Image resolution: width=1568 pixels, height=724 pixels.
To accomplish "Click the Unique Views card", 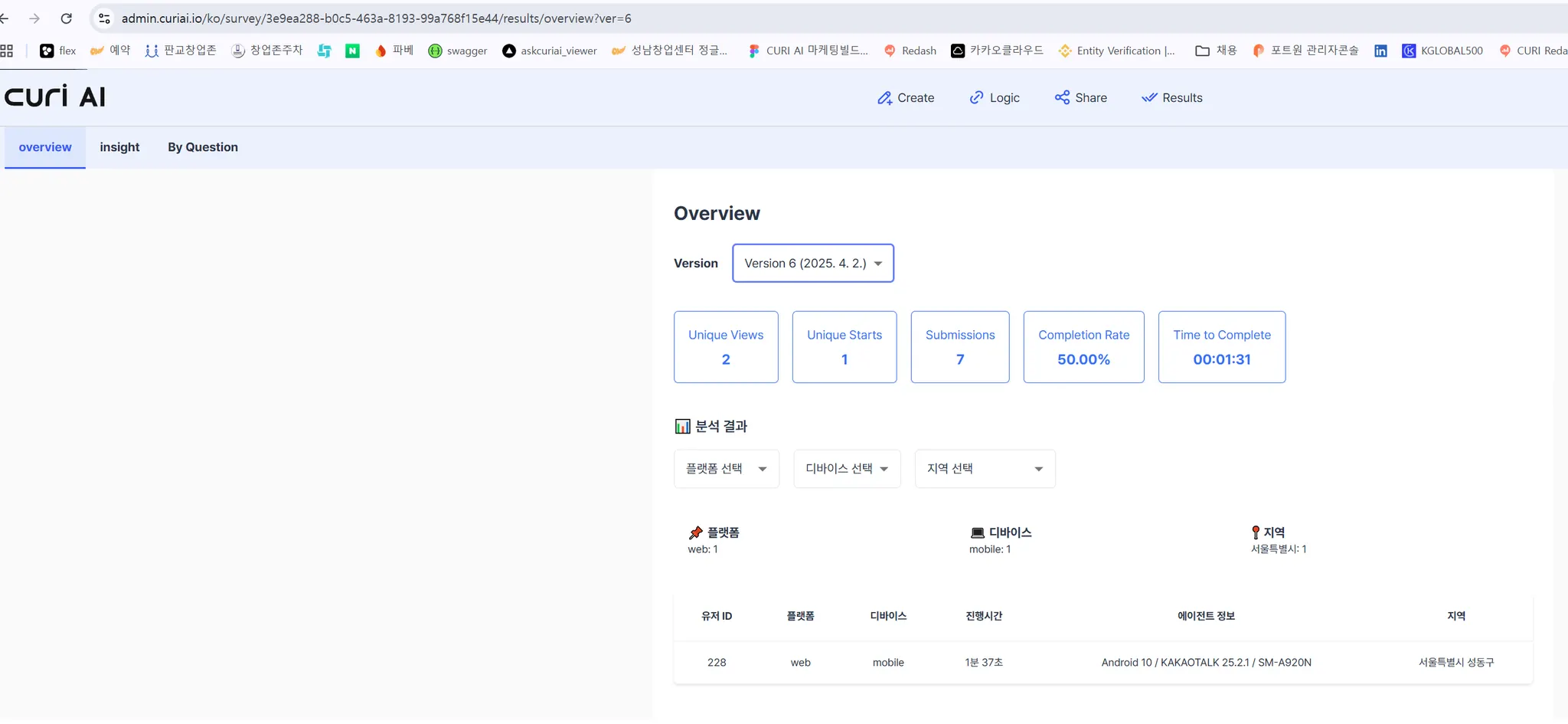I will 726,347.
